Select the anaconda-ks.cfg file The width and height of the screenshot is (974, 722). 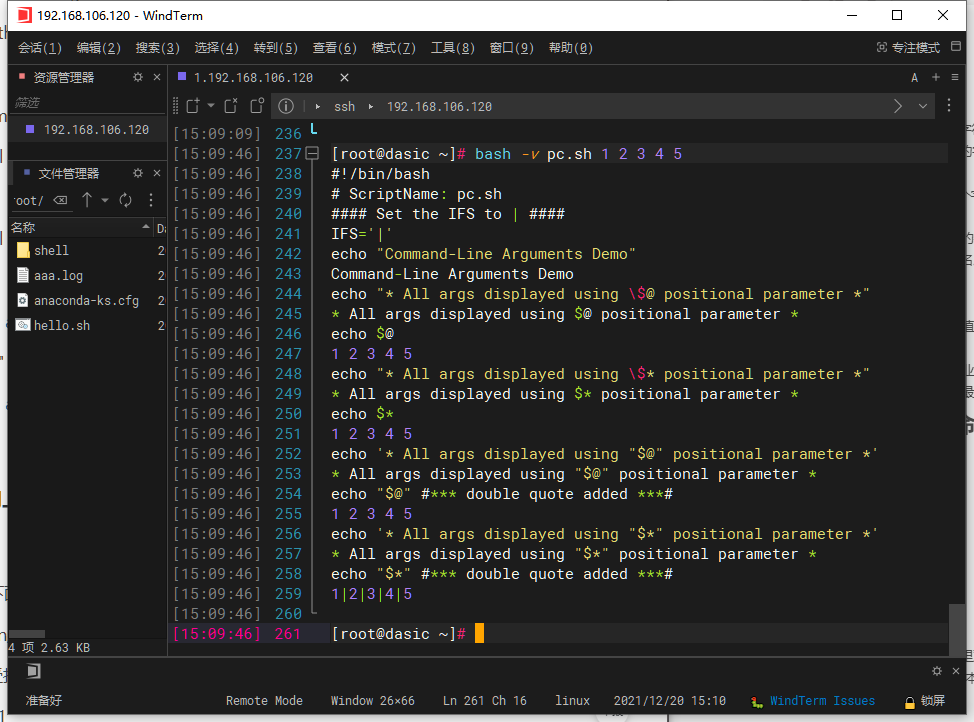88,300
